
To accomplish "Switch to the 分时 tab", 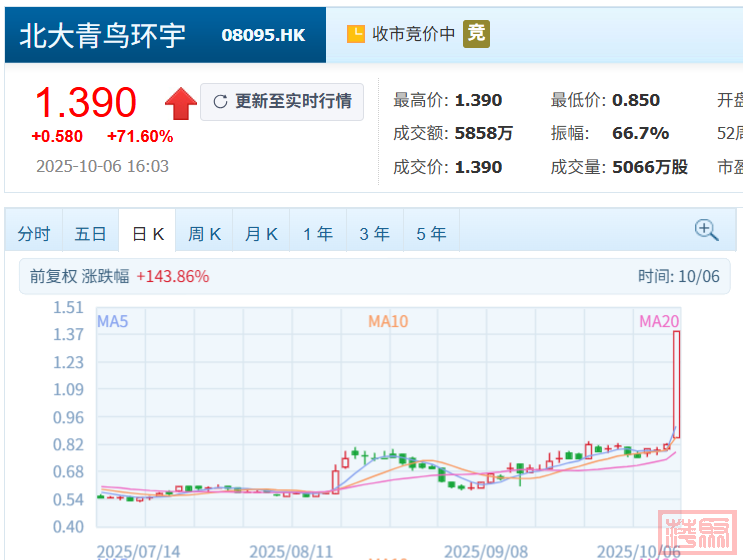I will [x=34, y=234].
